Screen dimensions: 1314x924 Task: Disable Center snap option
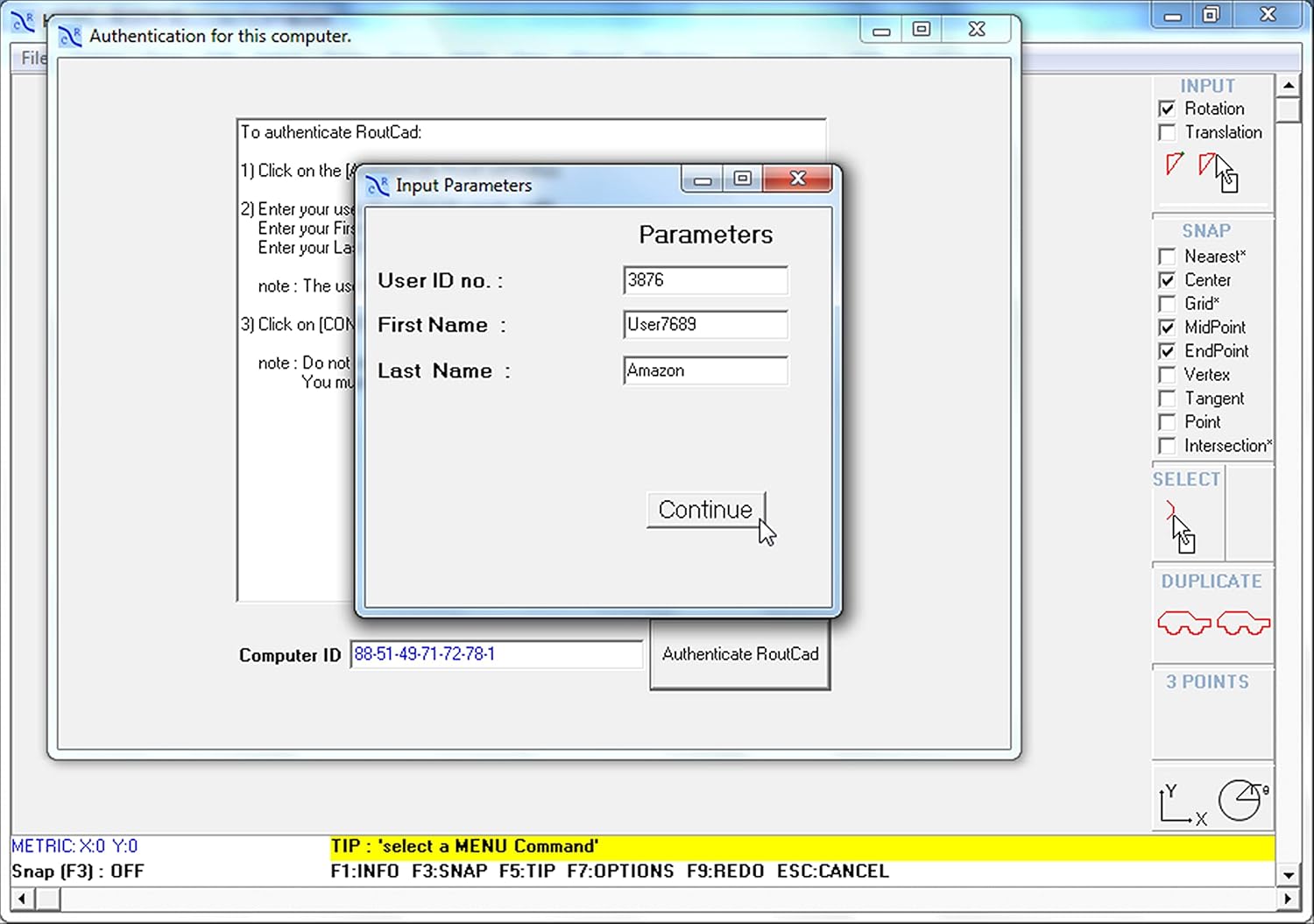click(1167, 280)
